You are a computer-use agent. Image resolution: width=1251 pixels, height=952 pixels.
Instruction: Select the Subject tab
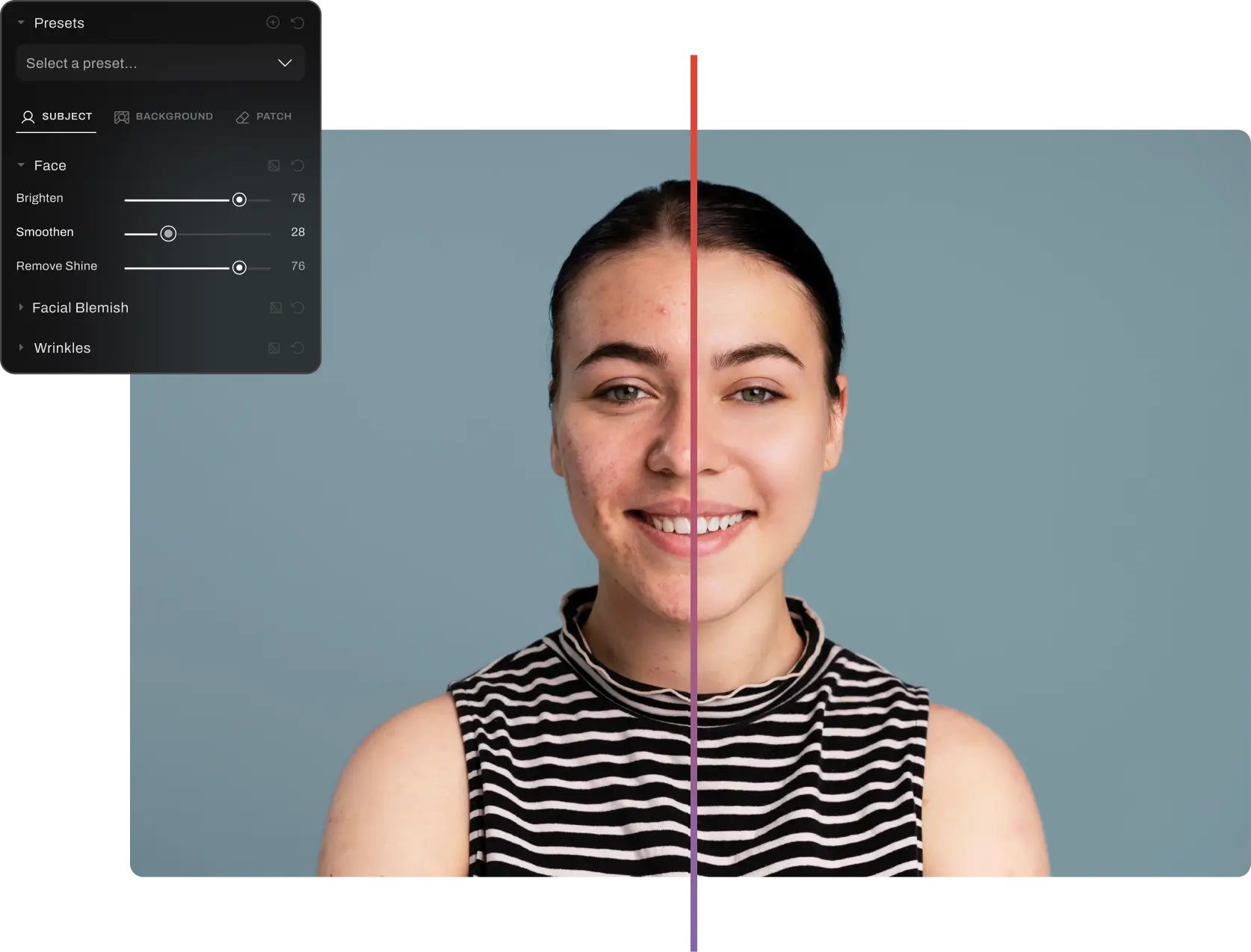point(57,117)
